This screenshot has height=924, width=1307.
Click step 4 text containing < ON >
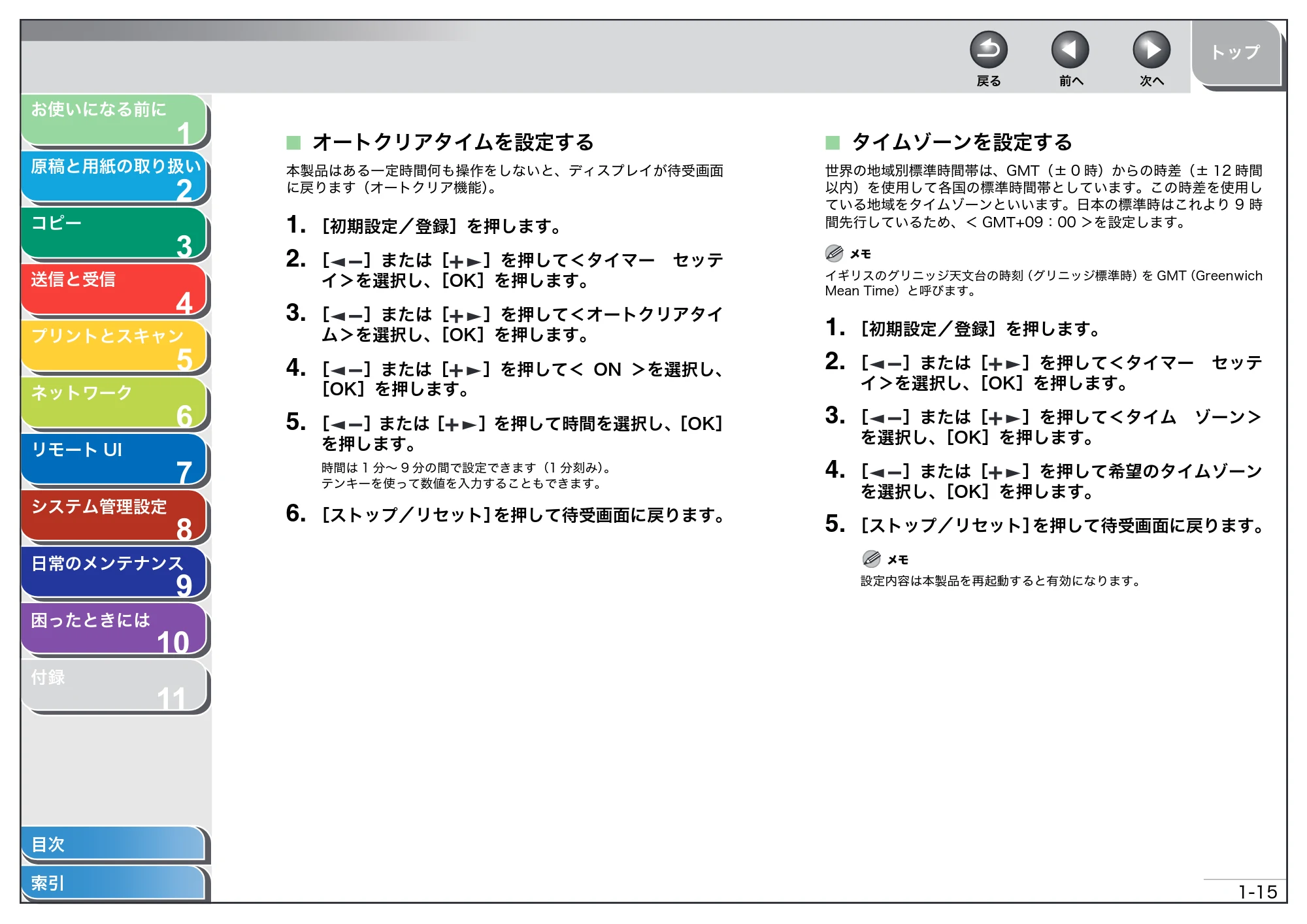pos(522,379)
